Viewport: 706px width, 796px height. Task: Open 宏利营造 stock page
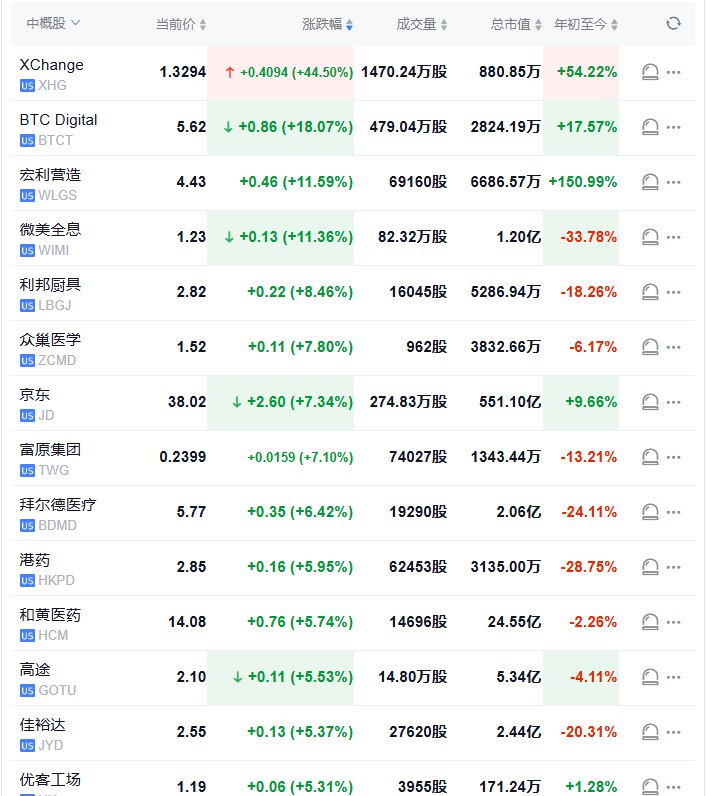(x=50, y=175)
